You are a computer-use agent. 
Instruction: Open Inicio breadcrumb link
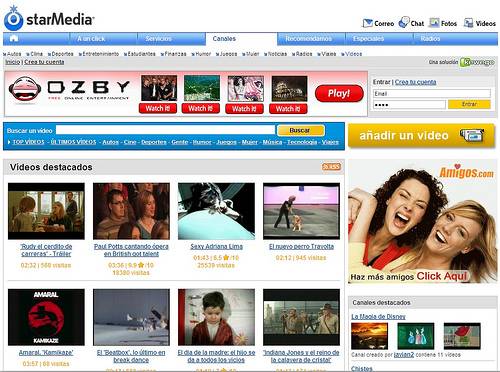coord(13,62)
